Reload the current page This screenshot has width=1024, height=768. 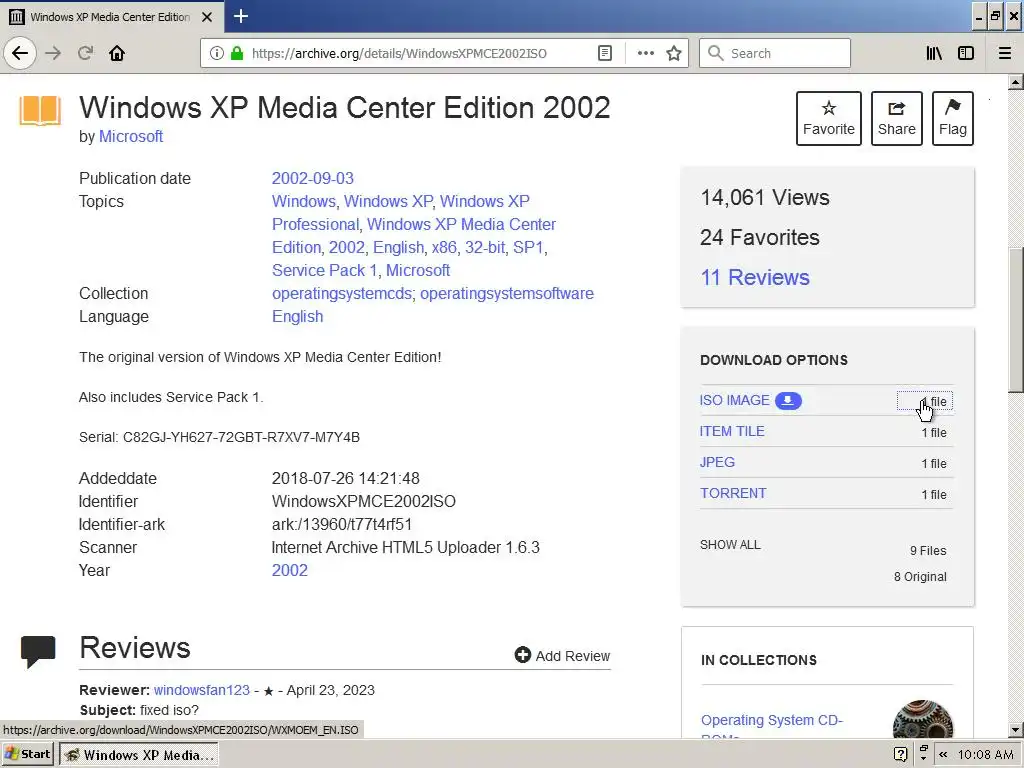pyautogui.click(x=86, y=53)
